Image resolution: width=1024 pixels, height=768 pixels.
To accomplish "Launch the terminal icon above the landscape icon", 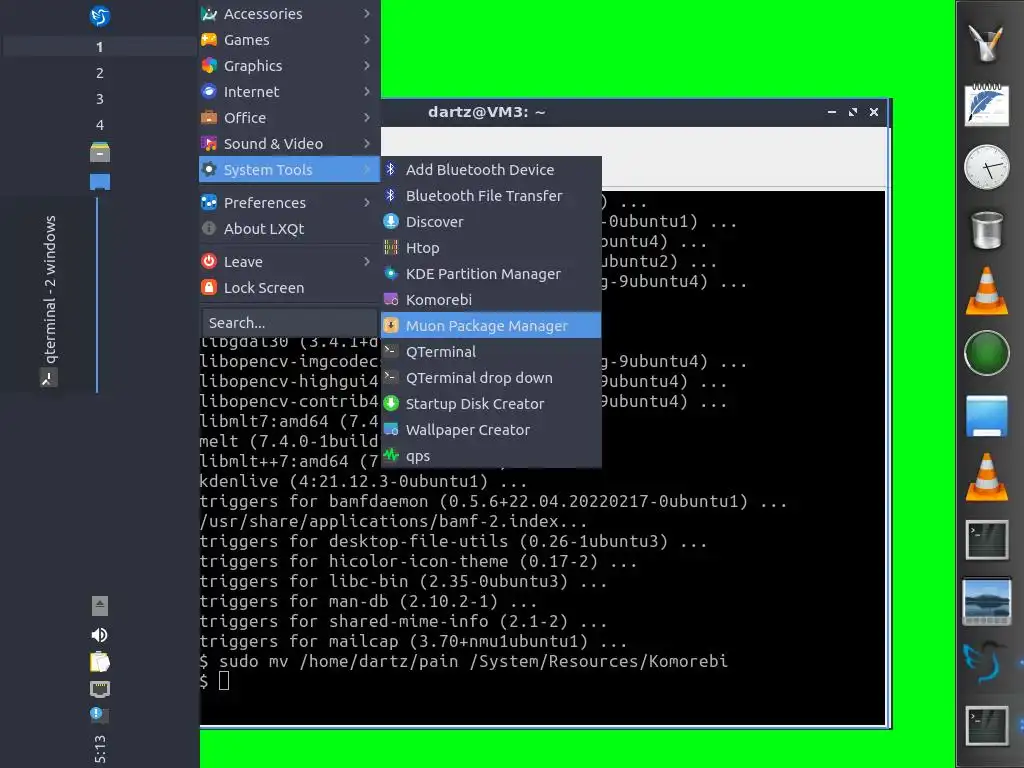I will tap(987, 539).
